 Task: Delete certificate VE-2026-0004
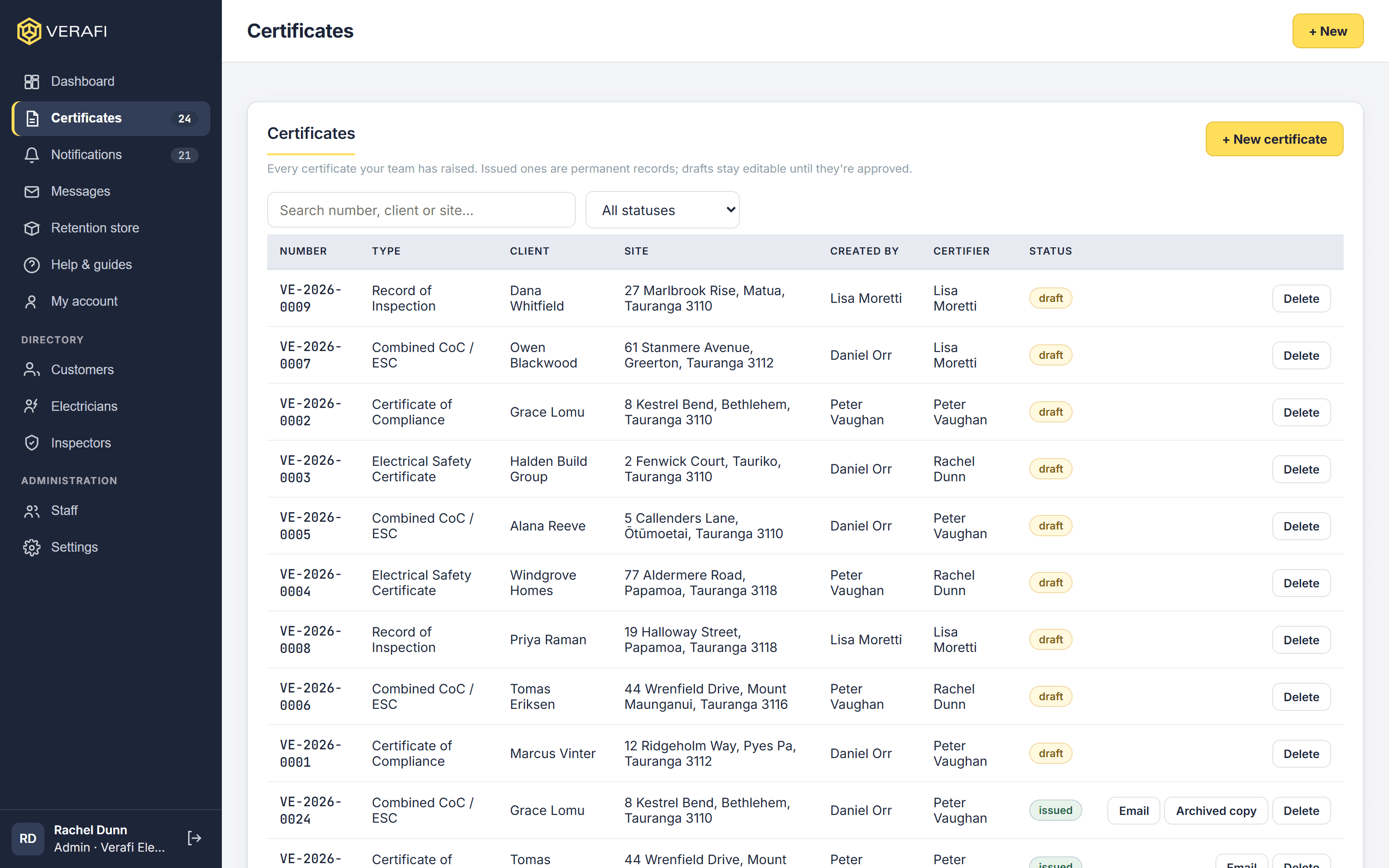pos(1301,583)
